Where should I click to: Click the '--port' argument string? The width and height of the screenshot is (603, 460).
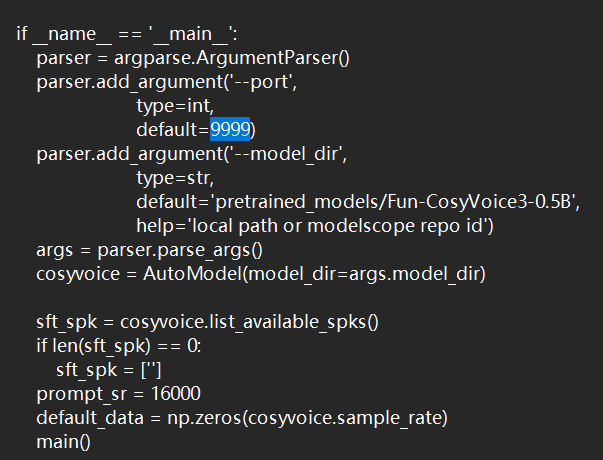[x=264, y=82]
